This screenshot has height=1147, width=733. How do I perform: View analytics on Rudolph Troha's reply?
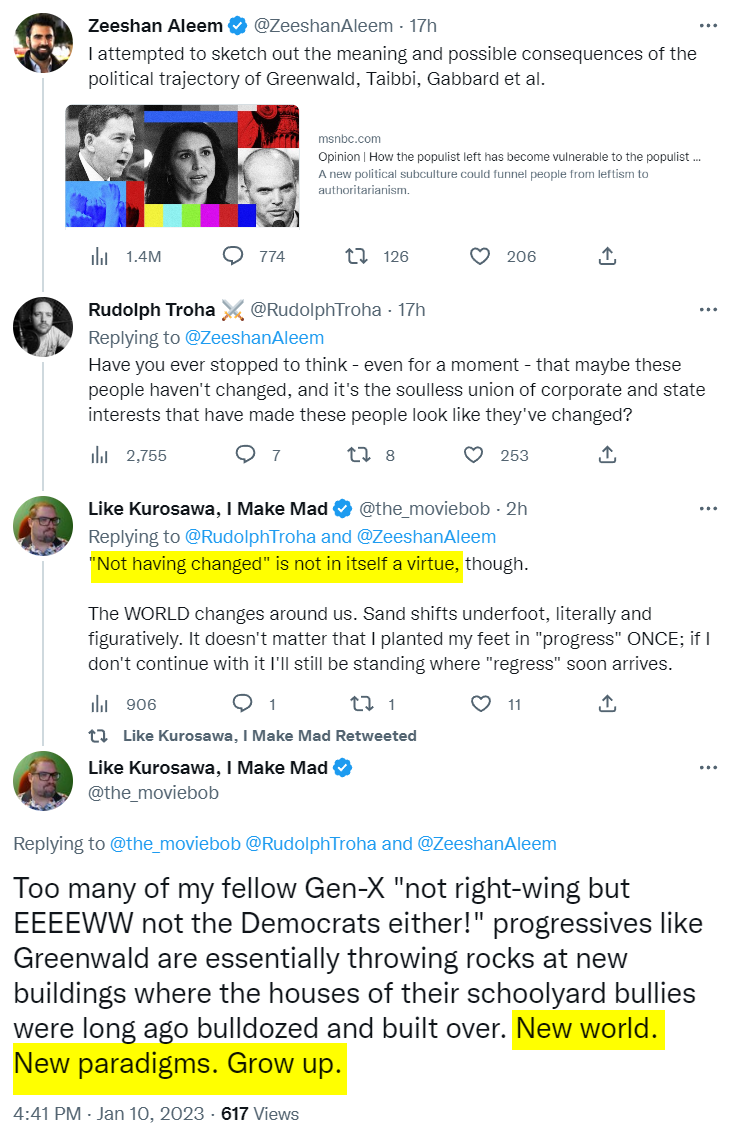(x=100, y=455)
